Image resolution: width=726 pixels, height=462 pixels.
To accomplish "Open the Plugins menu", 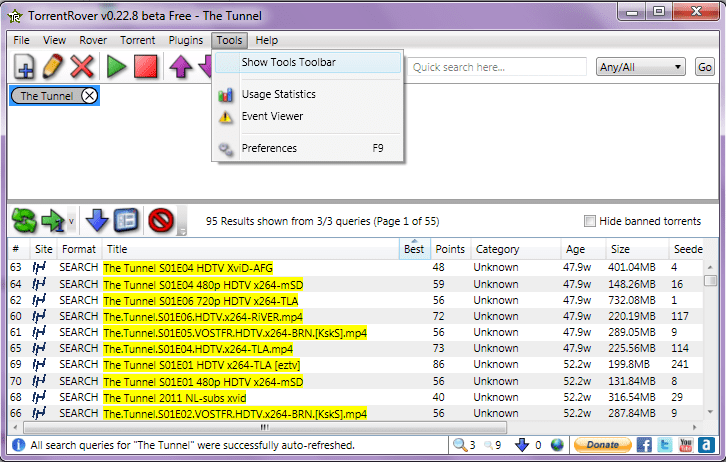I will click(x=185, y=40).
